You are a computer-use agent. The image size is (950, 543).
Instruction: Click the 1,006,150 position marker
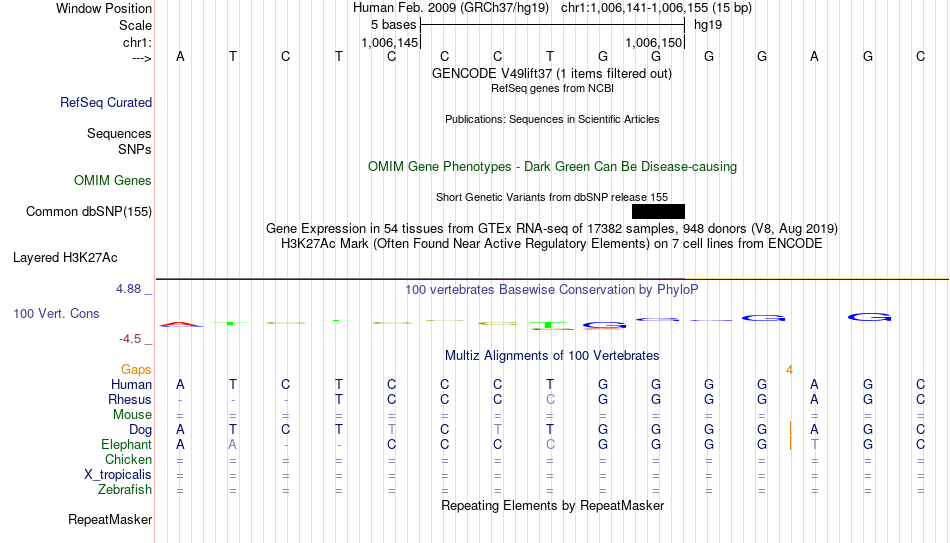click(x=654, y=42)
